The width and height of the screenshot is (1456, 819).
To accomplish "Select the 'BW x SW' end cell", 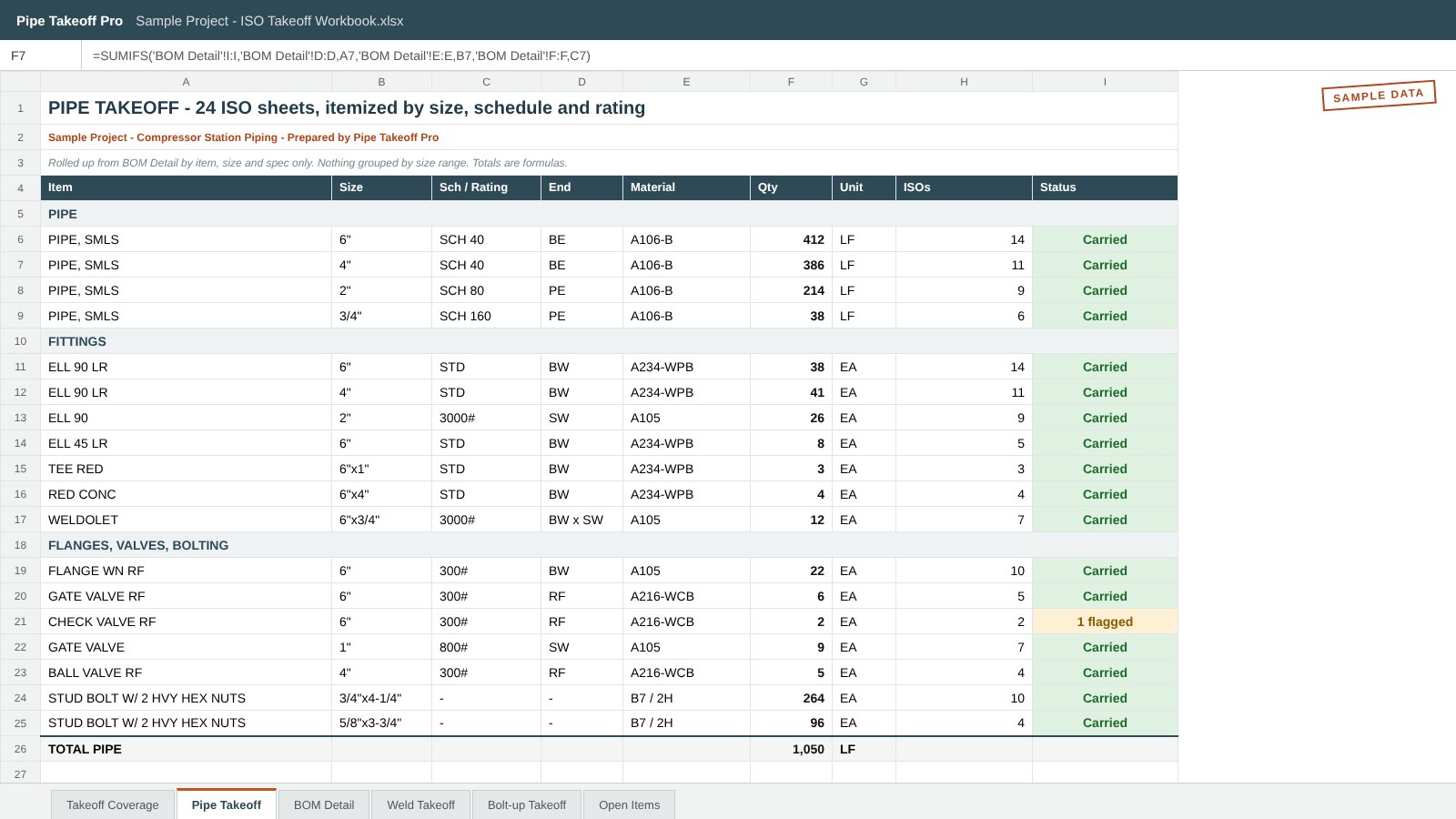I will [x=582, y=520].
